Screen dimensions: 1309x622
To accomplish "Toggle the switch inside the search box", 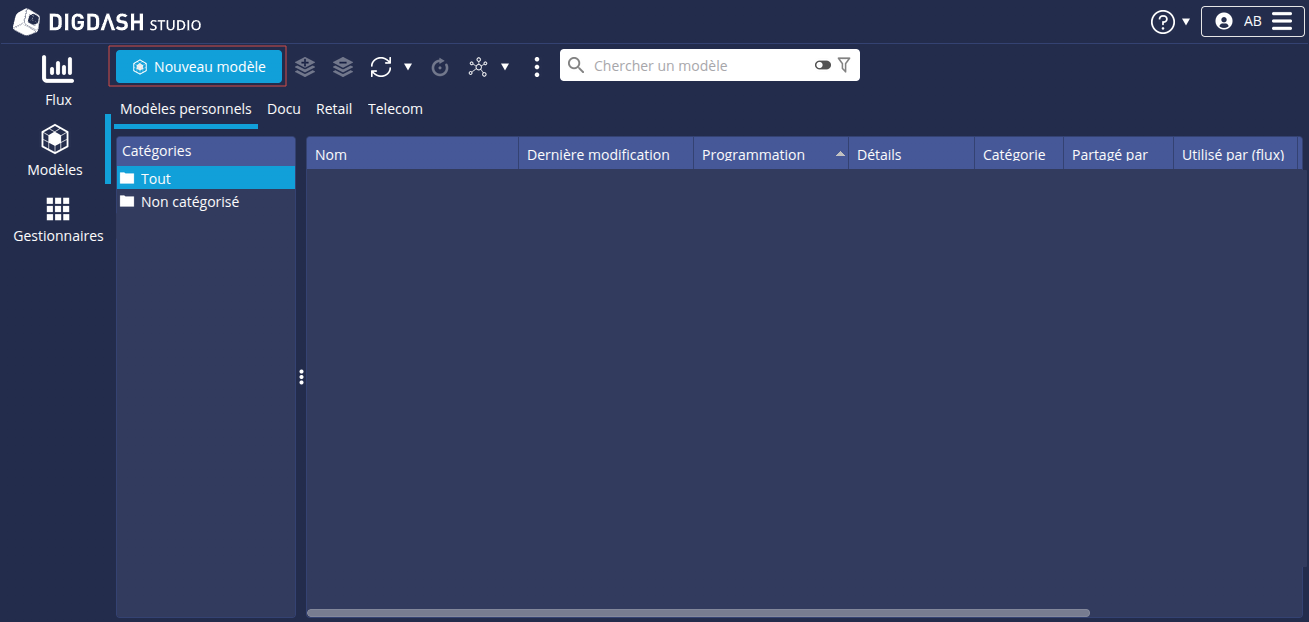I will (x=822, y=65).
